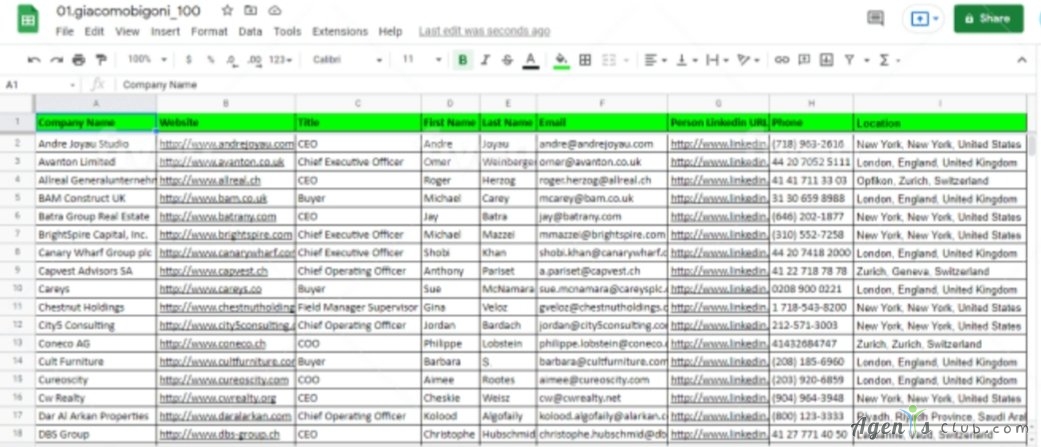Open the View menu

pyautogui.click(x=127, y=31)
